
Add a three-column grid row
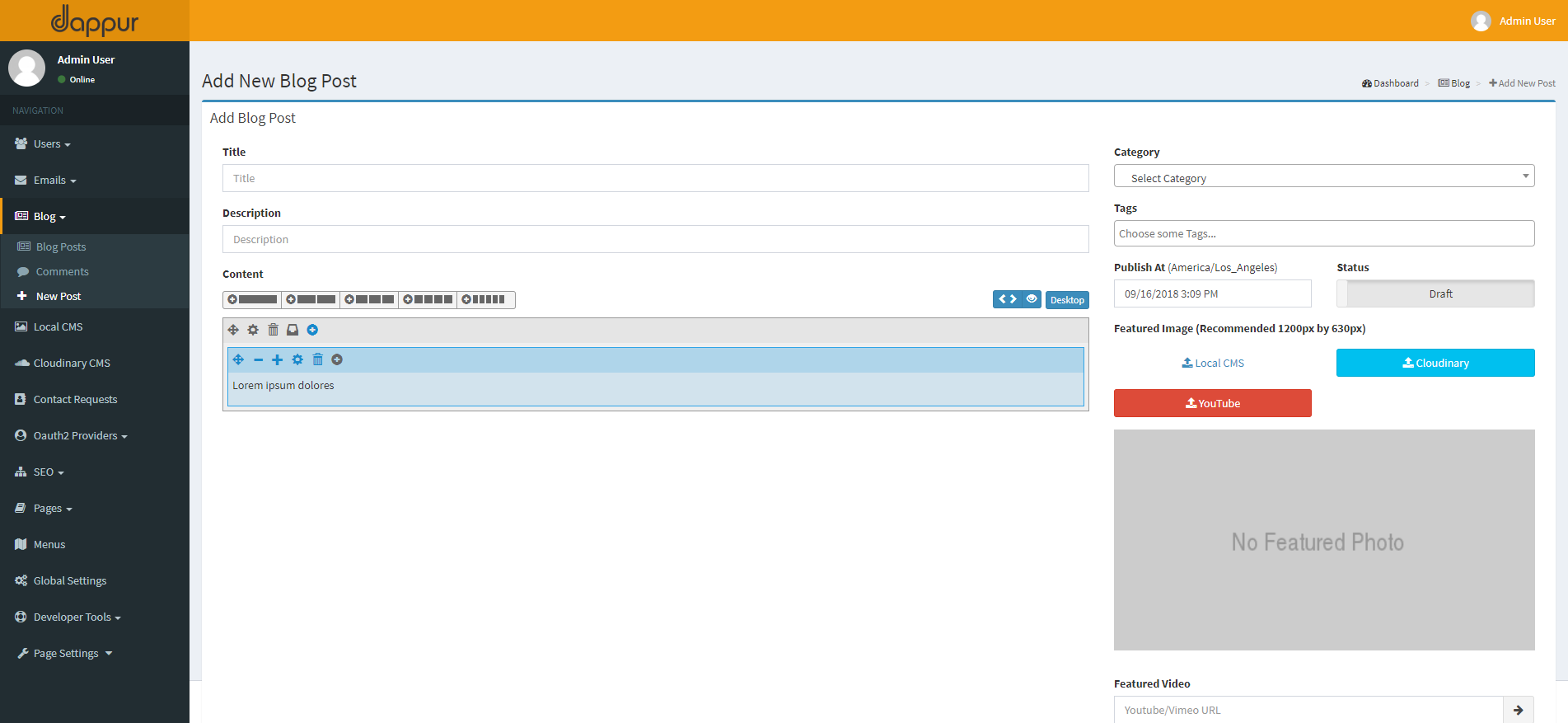point(369,299)
